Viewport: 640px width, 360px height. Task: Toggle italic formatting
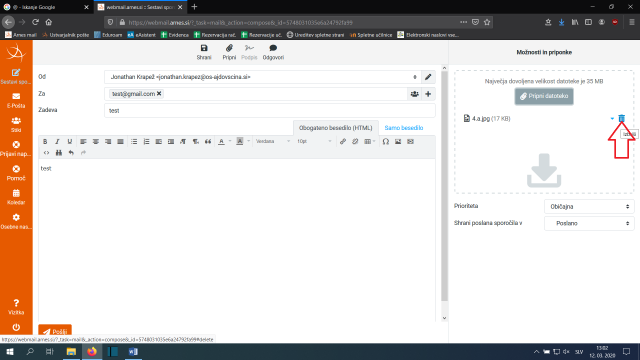pos(57,141)
